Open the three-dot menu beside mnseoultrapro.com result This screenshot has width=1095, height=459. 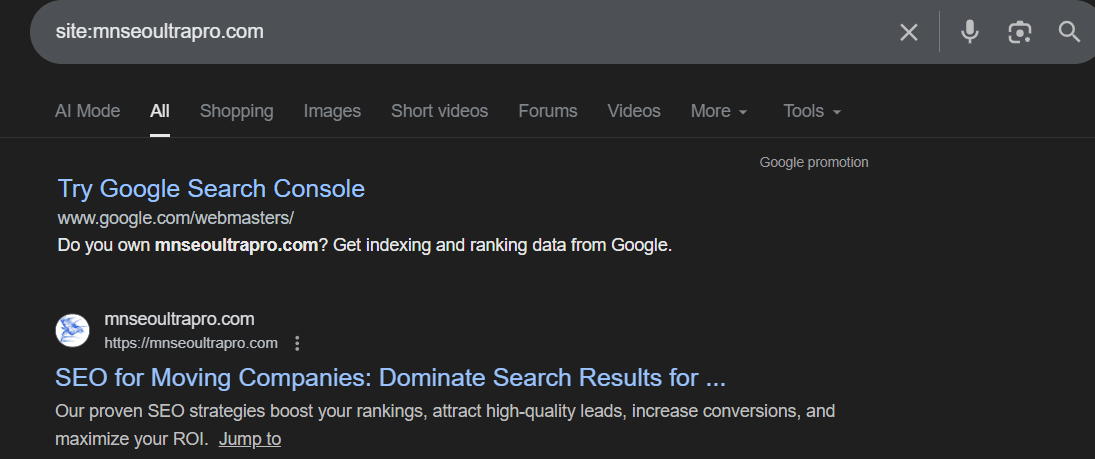pyautogui.click(x=297, y=343)
